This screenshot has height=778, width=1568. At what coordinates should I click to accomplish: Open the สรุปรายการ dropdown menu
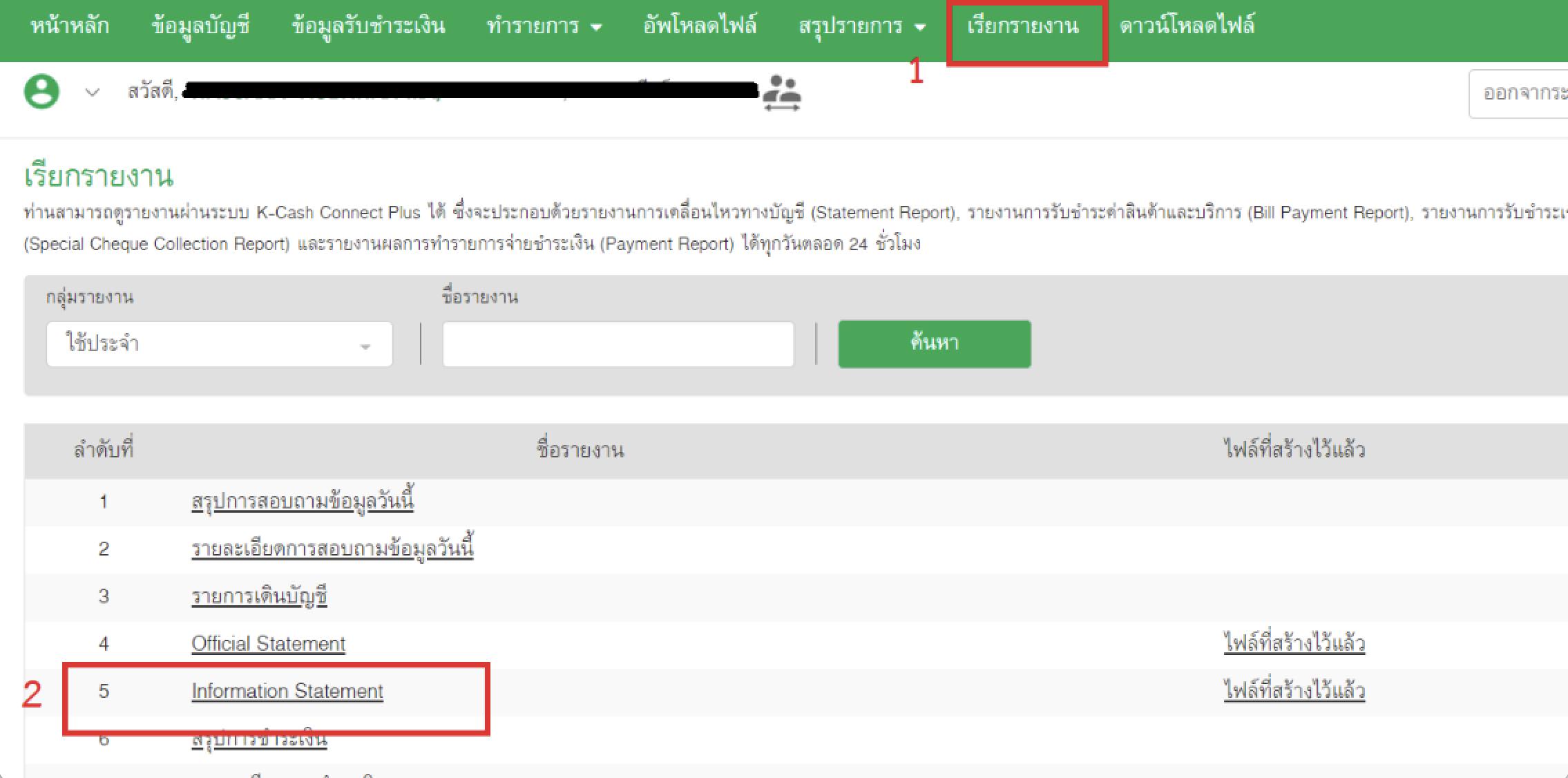point(861,26)
